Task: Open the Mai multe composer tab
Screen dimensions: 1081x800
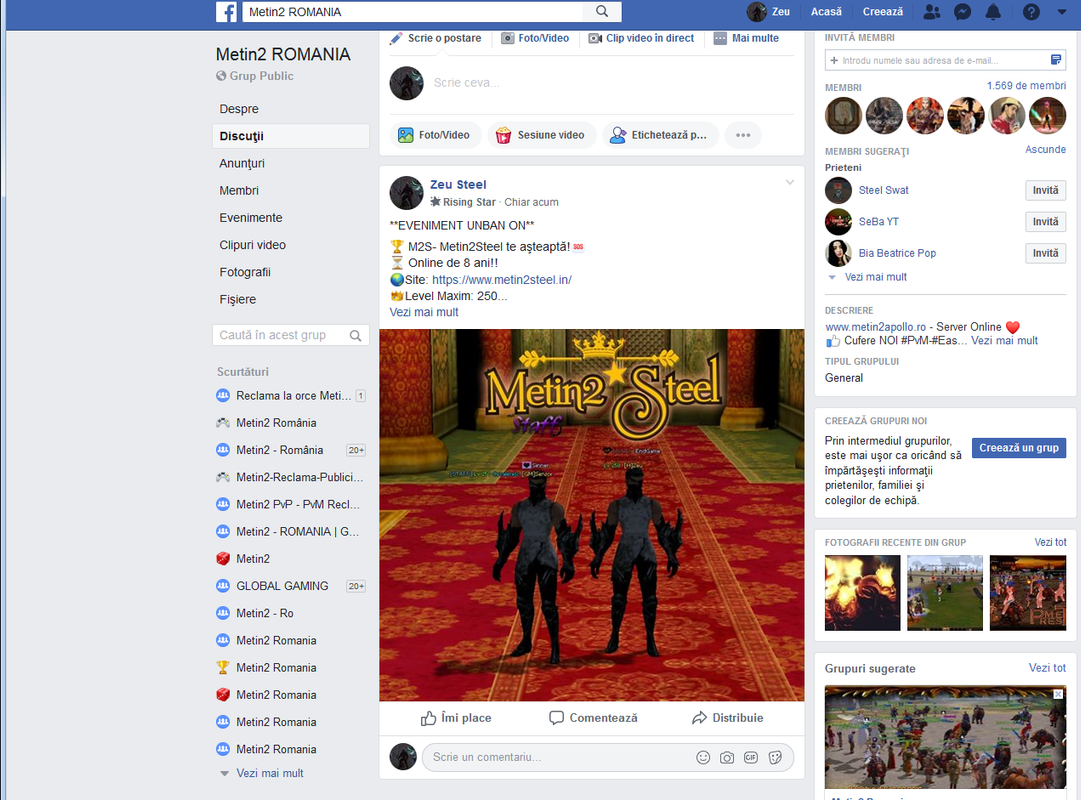Action: click(746, 39)
